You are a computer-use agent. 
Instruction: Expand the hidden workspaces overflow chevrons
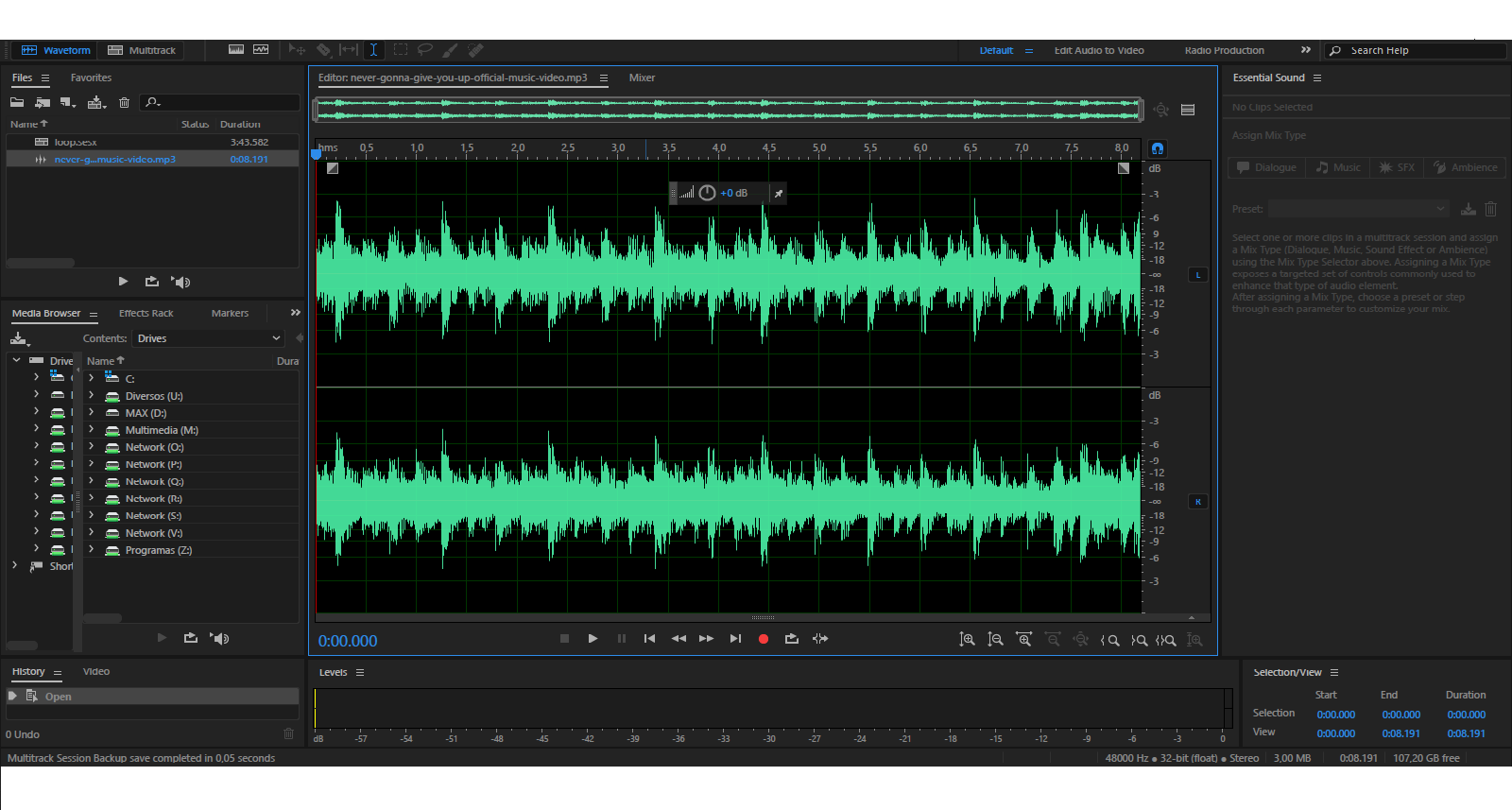tap(1306, 50)
